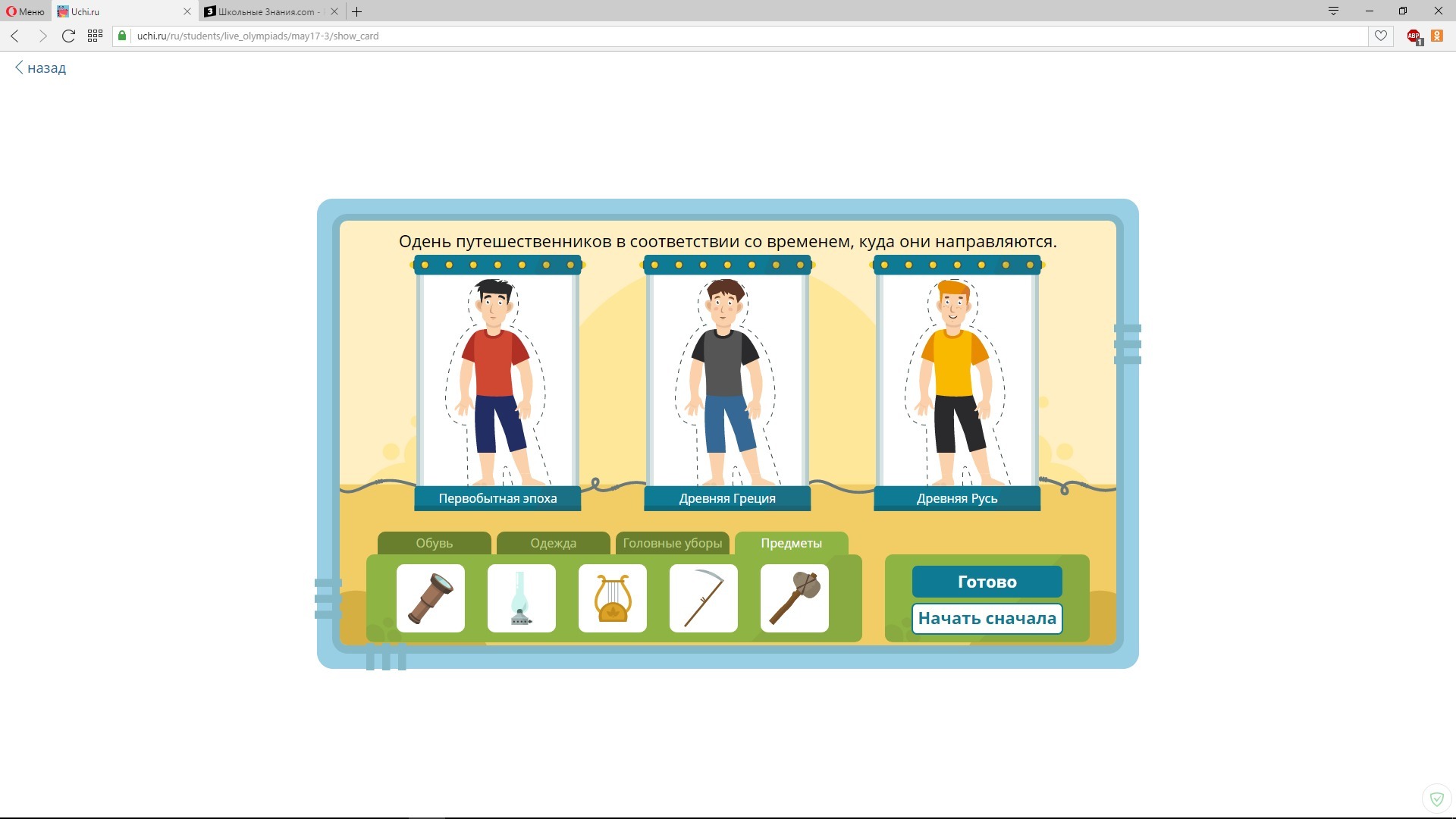This screenshot has width=1456, height=819.
Task: Pick the scythe item
Action: tap(703, 598)
